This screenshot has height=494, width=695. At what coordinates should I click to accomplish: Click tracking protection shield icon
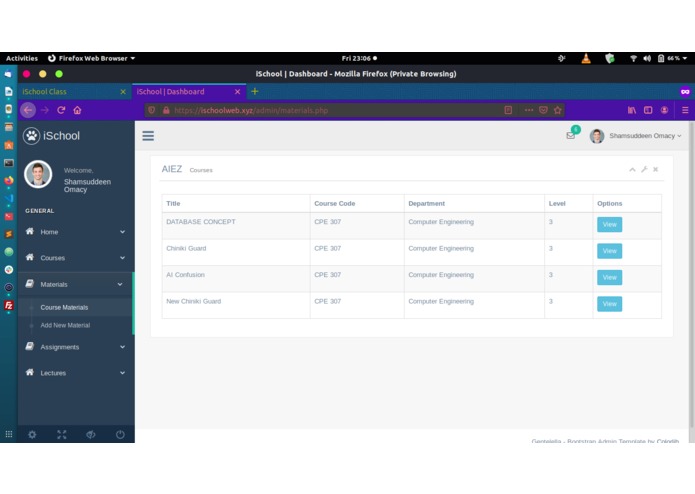[x=152, y=110]
